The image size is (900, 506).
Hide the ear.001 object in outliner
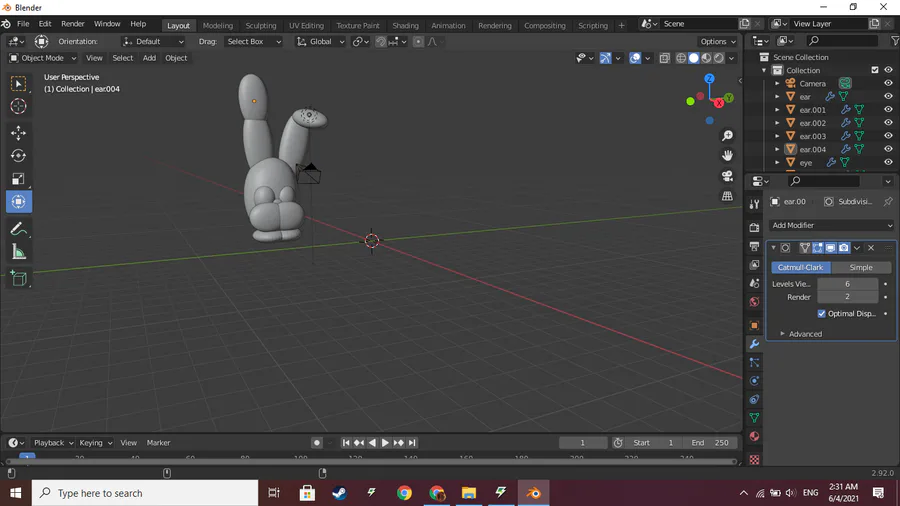(x=888, y=110)
